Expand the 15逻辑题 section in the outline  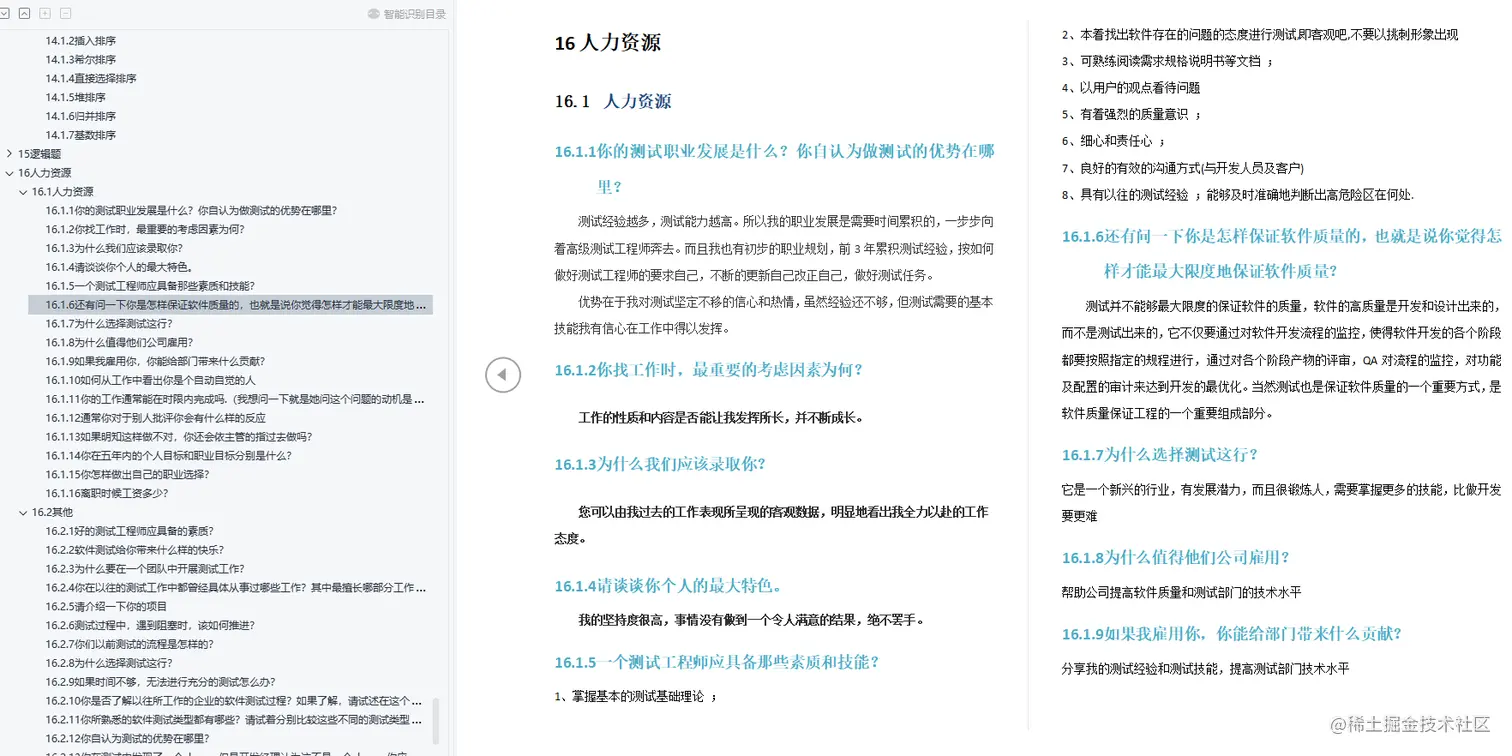(8, 154)
